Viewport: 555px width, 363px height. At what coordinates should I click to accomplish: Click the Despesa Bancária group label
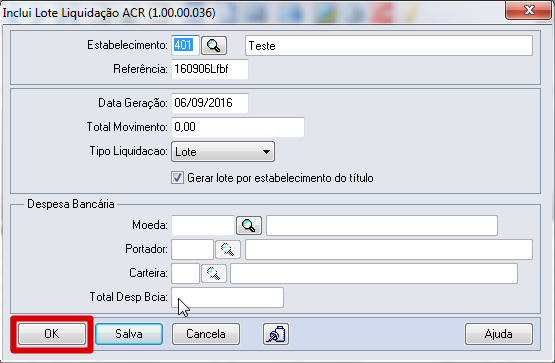click(x=71, y=204)
